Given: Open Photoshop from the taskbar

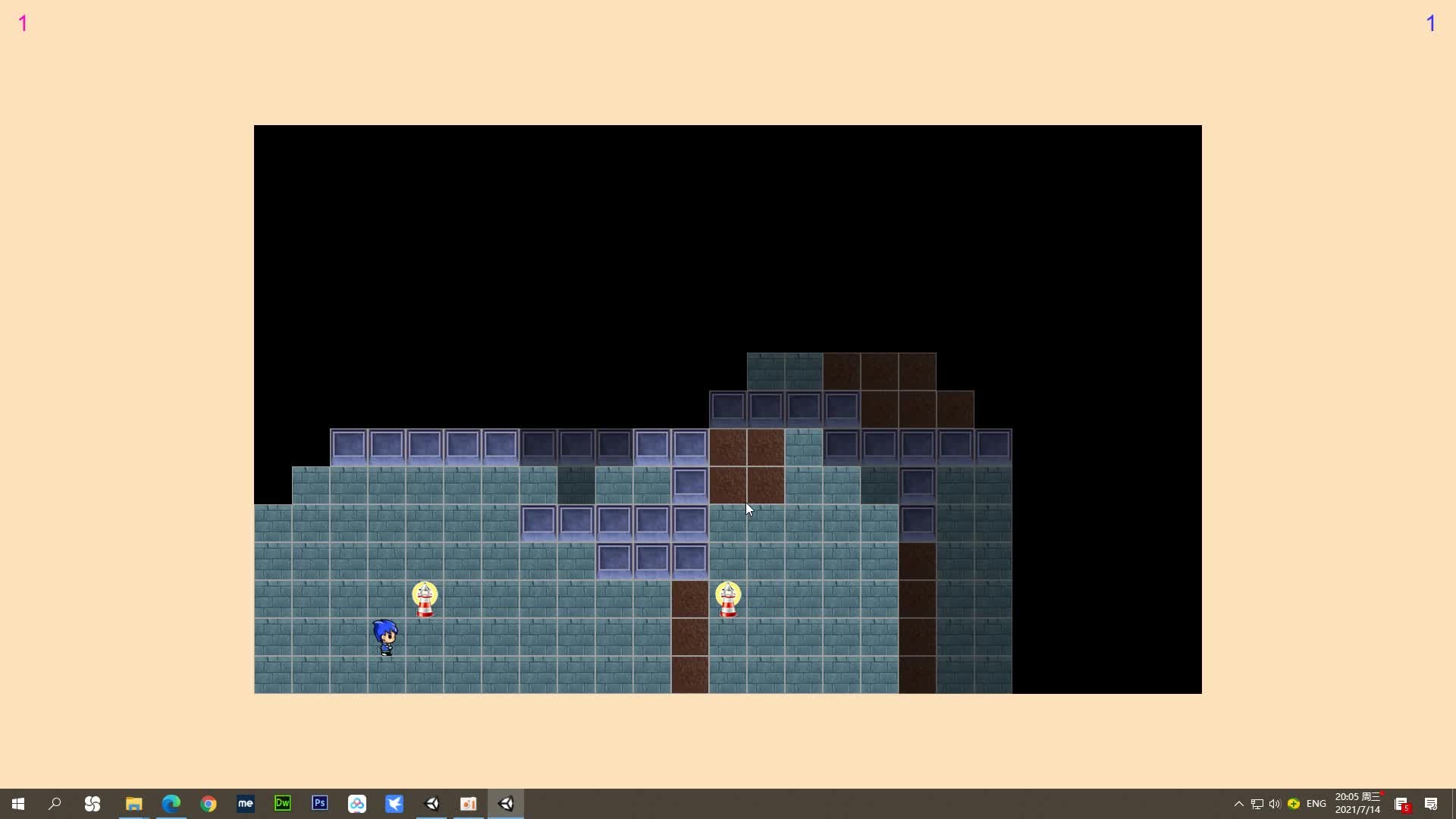Looking at the screenshot, I should click(319, 803).
